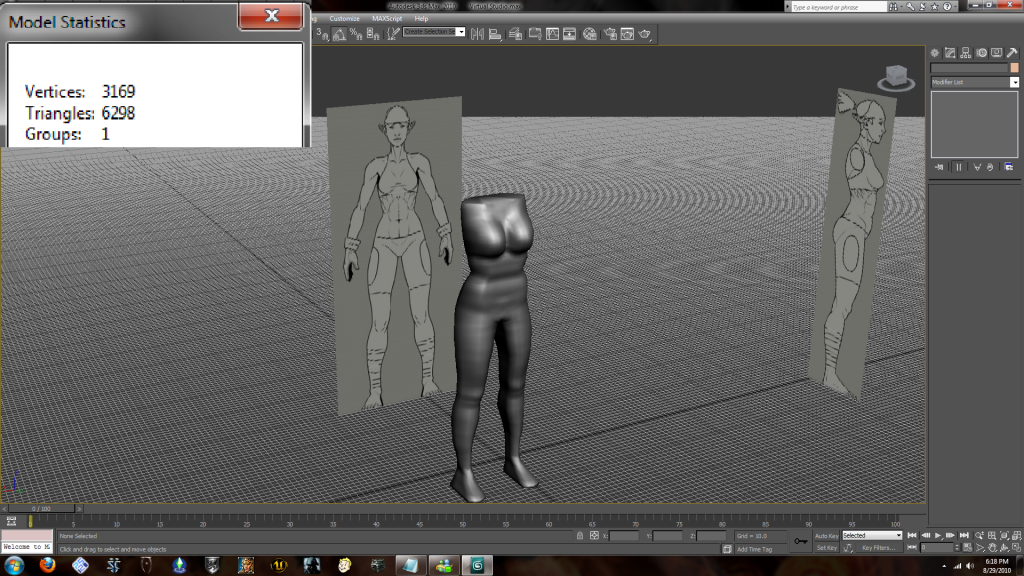Toggle Set Key mode
The image size is (1024, 576).
pos(827,548)
